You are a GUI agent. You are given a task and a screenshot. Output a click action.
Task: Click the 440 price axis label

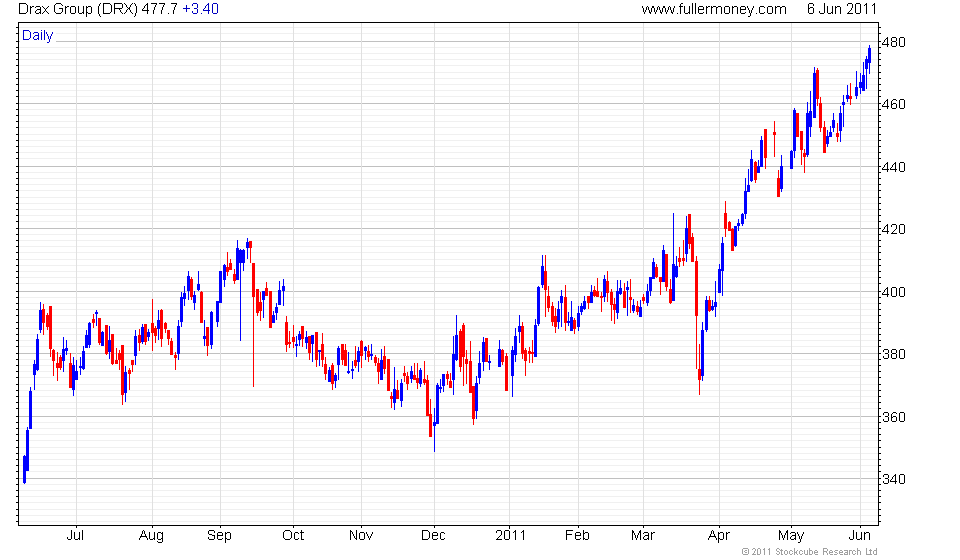point(893,167)
